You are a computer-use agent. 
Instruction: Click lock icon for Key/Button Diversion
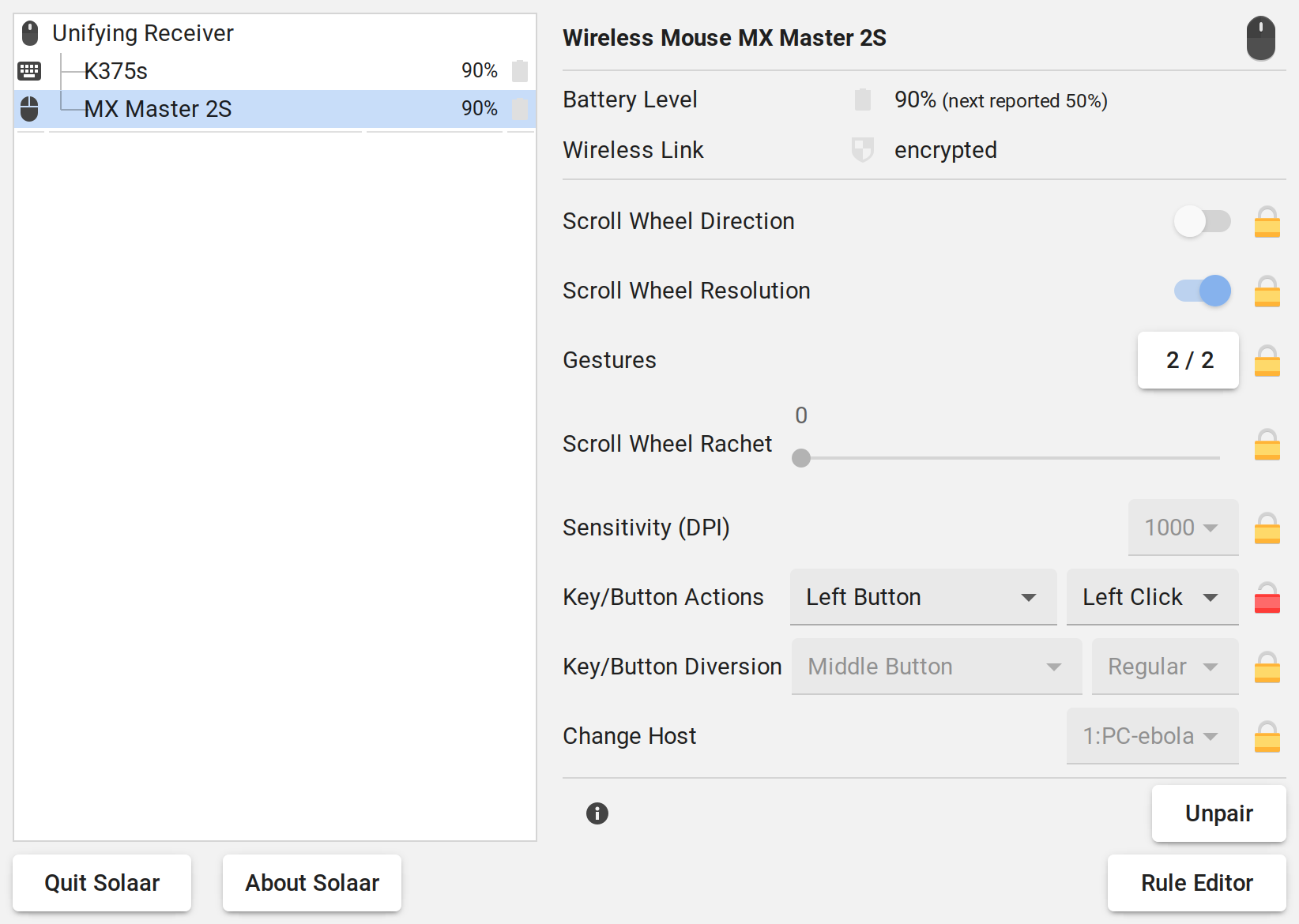click(x=1267, y=667)
